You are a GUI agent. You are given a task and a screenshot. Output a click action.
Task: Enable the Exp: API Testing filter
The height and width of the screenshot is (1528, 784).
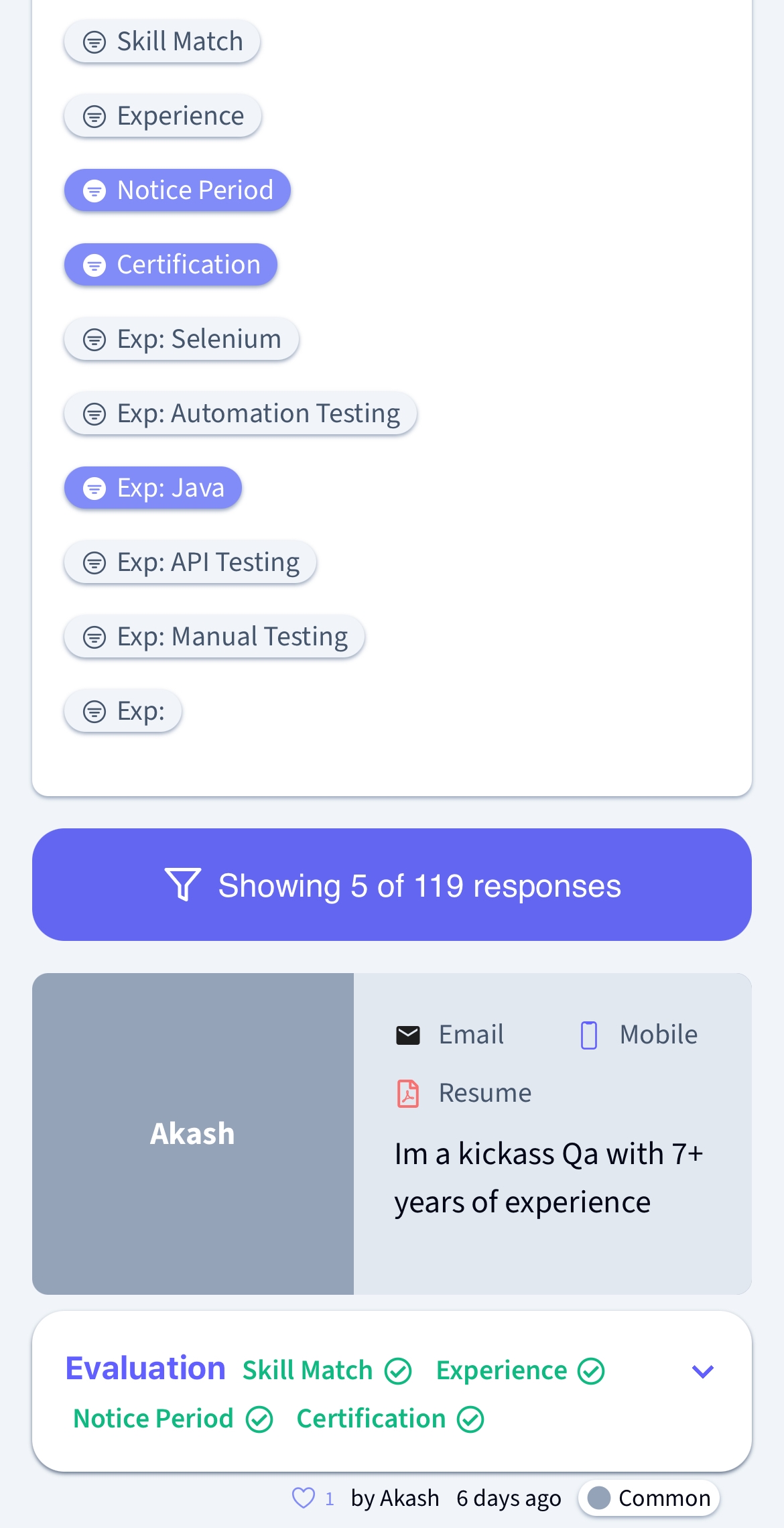coord(190,562)
